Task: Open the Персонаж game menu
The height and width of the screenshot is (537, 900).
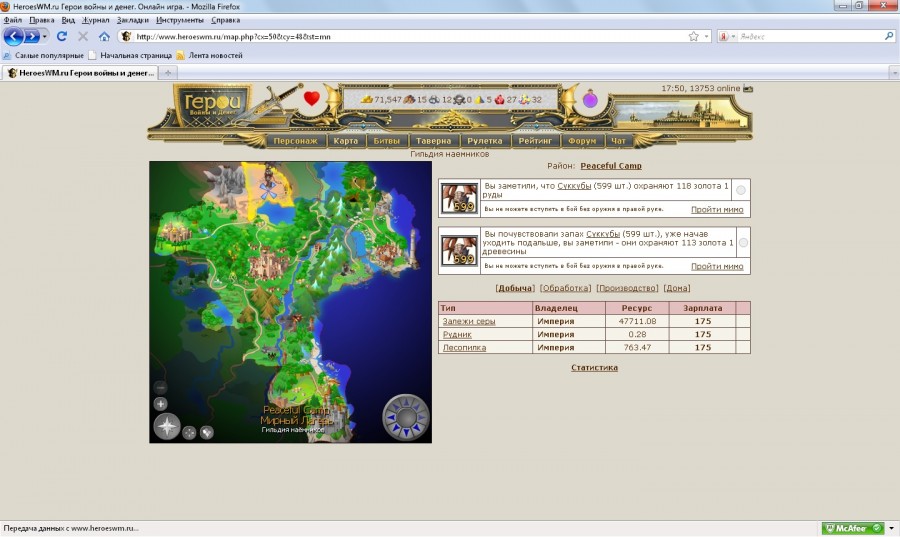Action: pyautogui.click(x=296, y=141)
